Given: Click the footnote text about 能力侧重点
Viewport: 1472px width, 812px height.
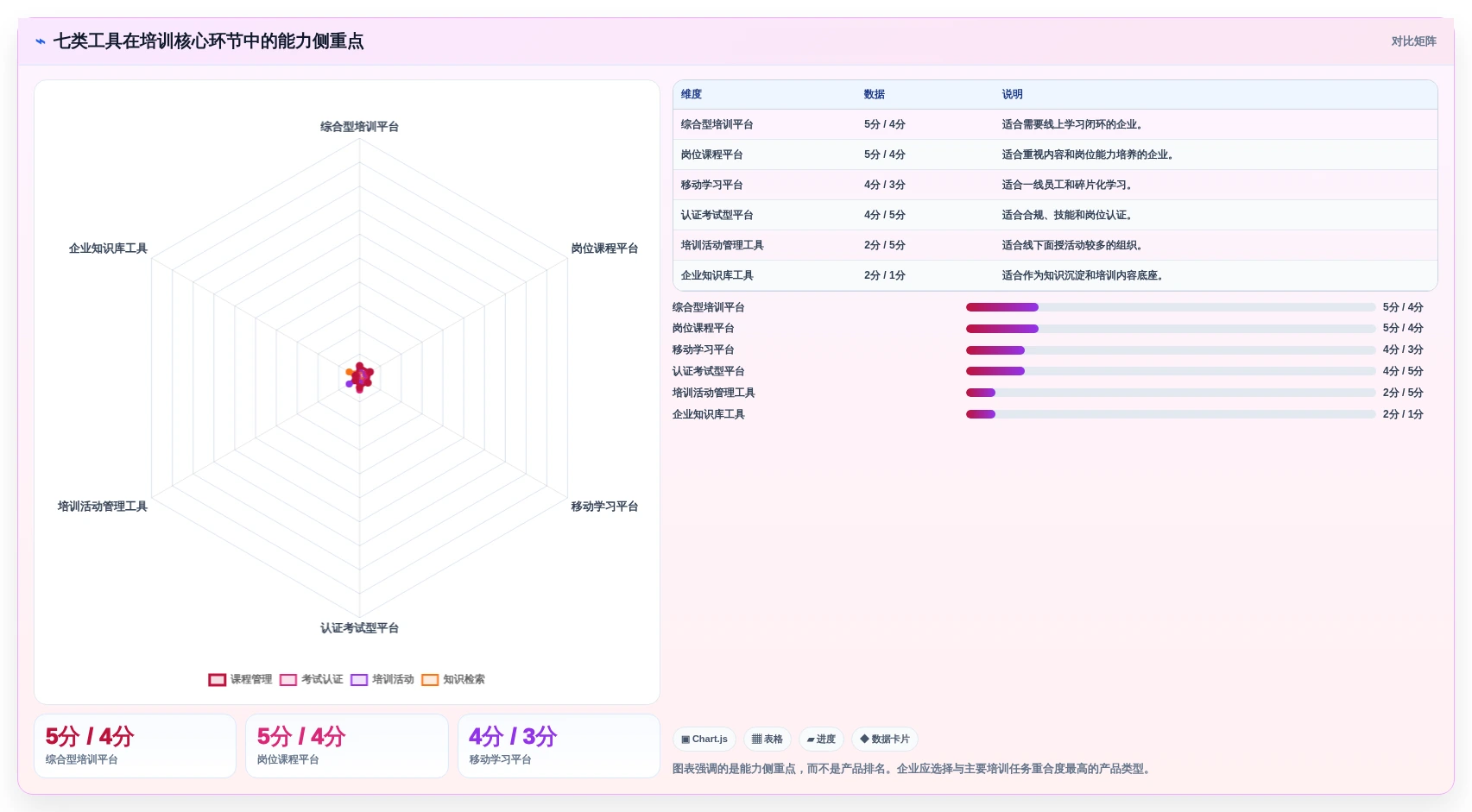Looking at the screenshot, I should (913, 769).
